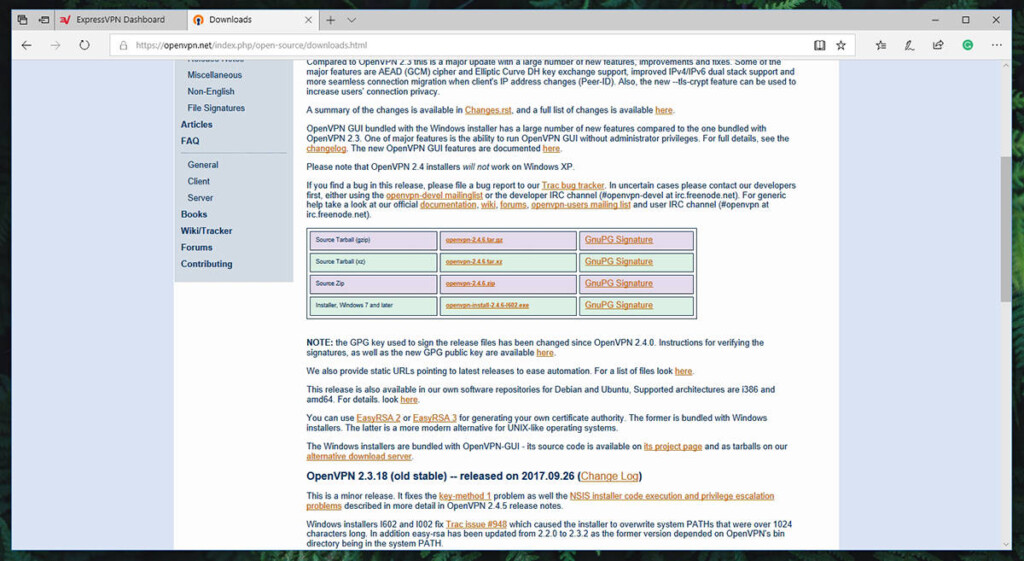This screenshot has width=1024, height=561.
Task: Click the address bar URL field
Action: point(457,45)
